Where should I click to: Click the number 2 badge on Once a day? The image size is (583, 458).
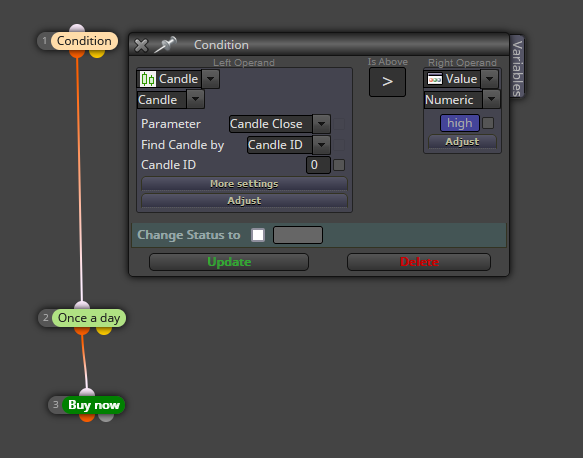[46, 318]
